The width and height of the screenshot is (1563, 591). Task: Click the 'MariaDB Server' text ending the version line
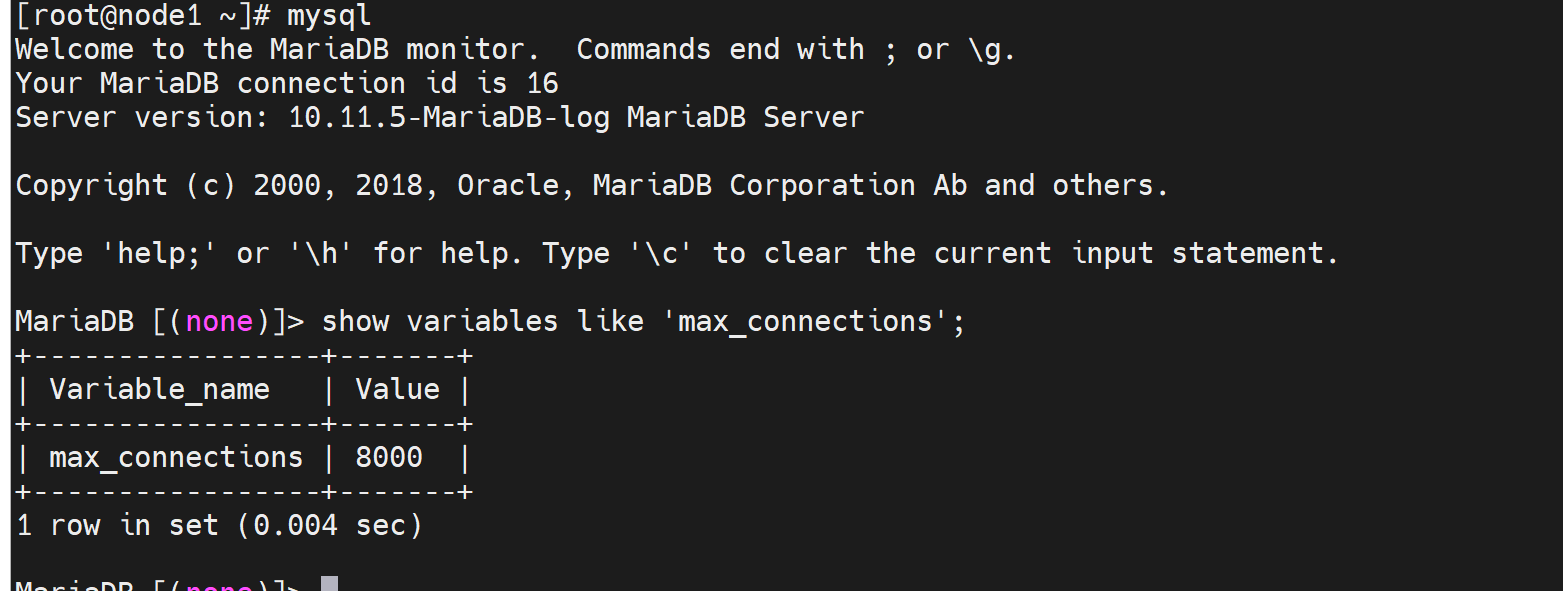pyautogui.click(x=745, y=118)
